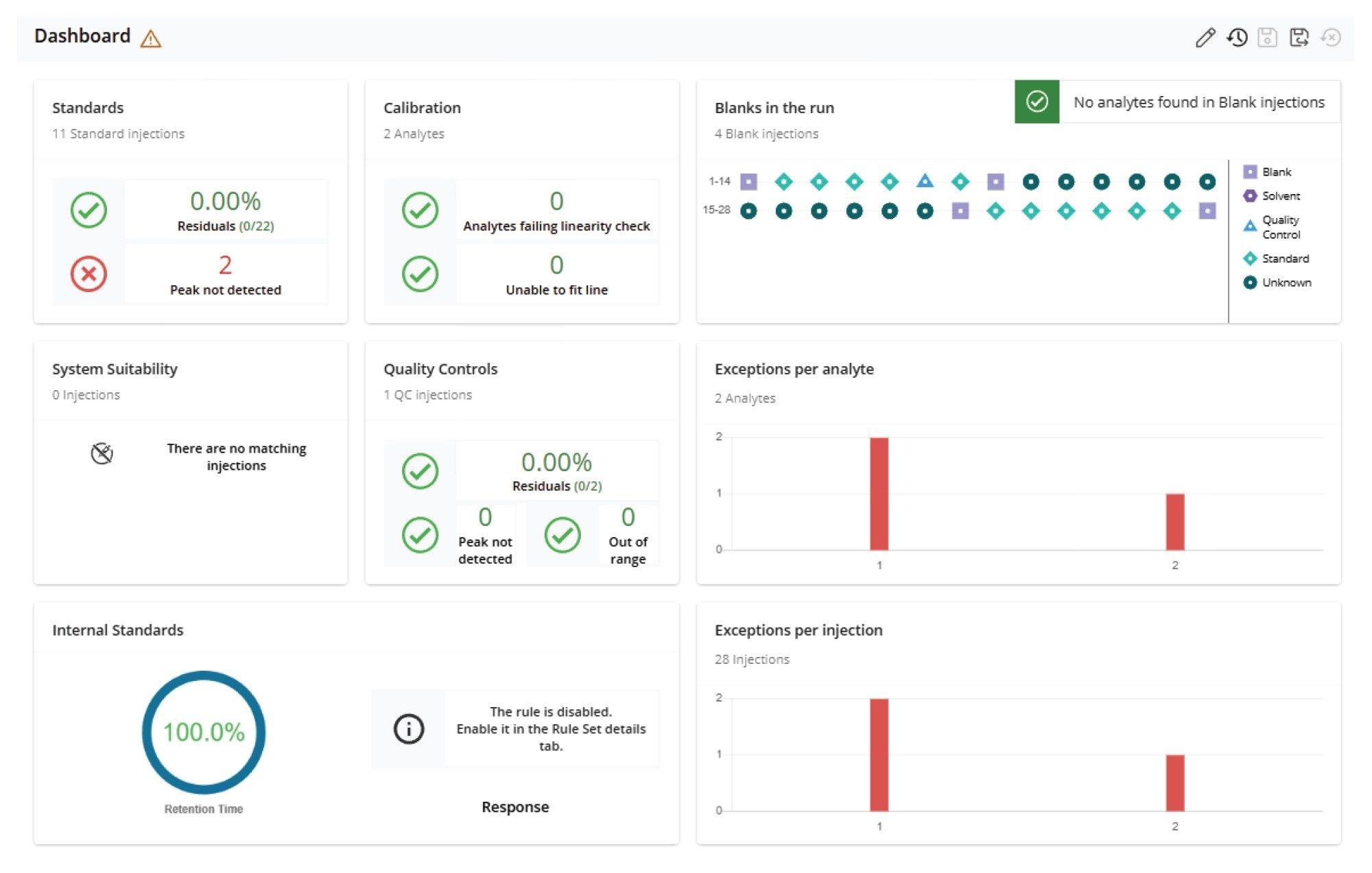Click the save (floppy disk) icon
The width and height of the screenshot is (1372, 873).
click(1268, 39)
